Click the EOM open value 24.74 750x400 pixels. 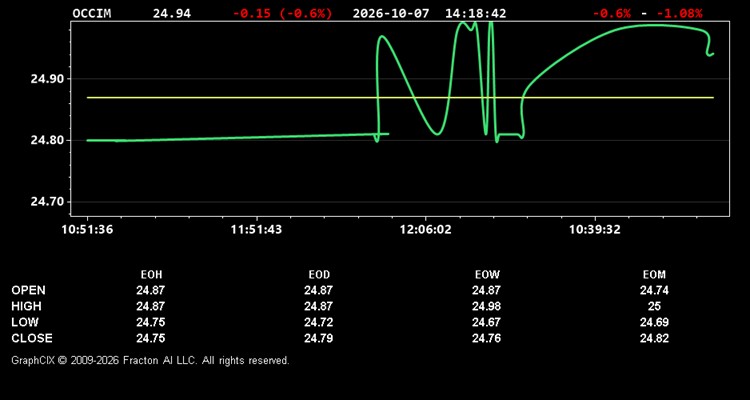(x=654, y=290)
